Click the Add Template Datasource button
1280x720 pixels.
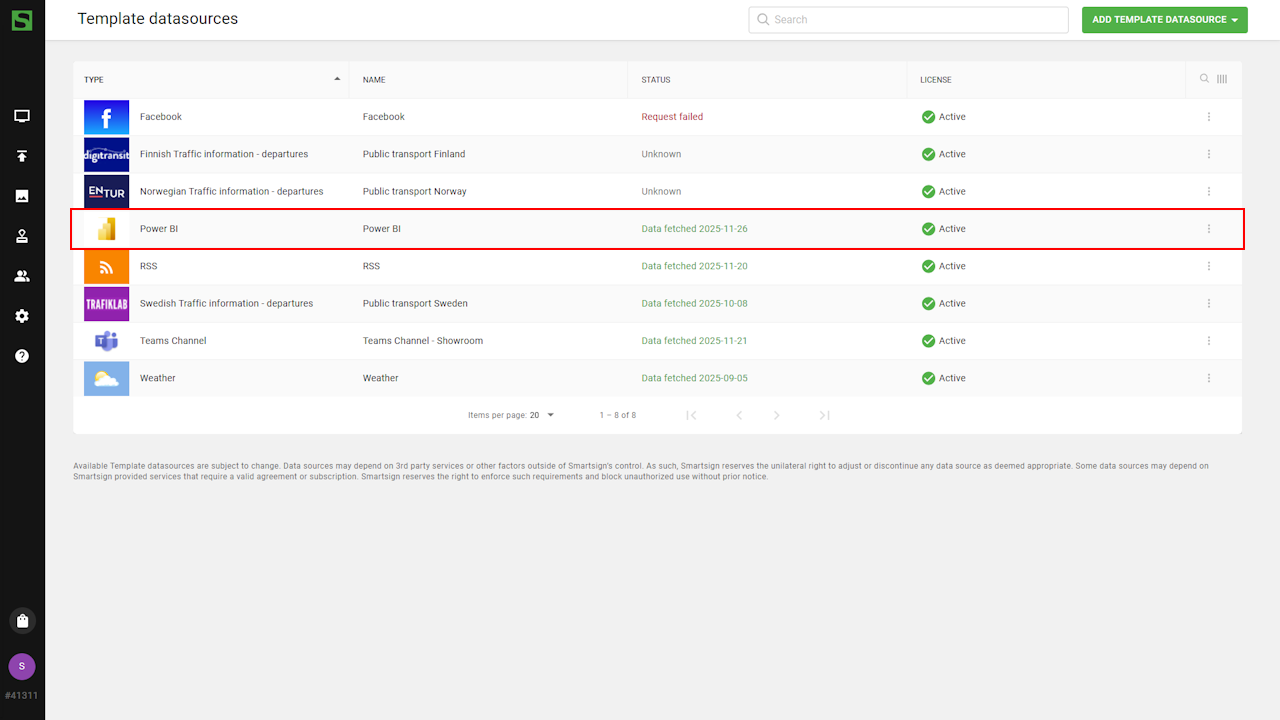coord(1164,20)
